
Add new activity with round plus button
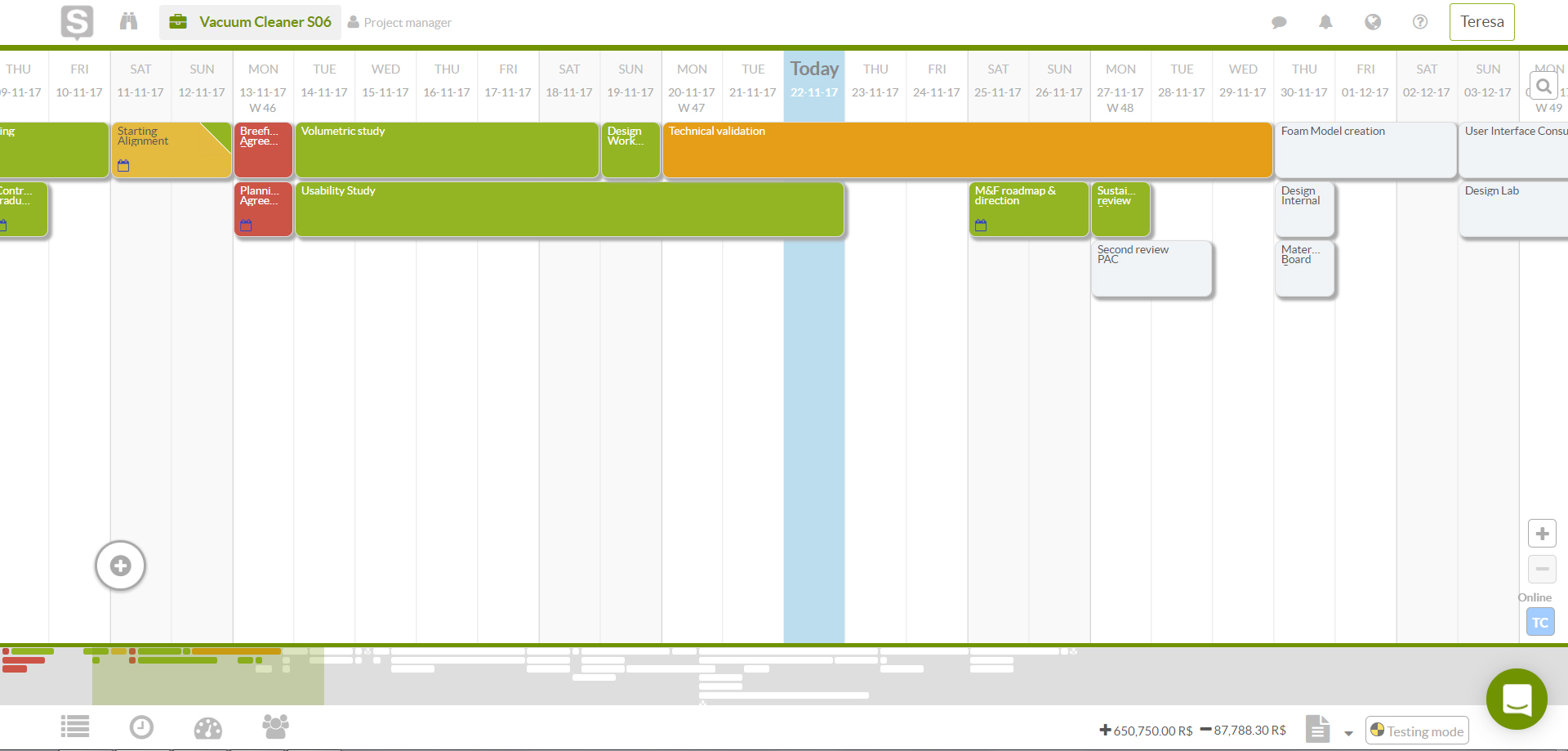point(120,565)
